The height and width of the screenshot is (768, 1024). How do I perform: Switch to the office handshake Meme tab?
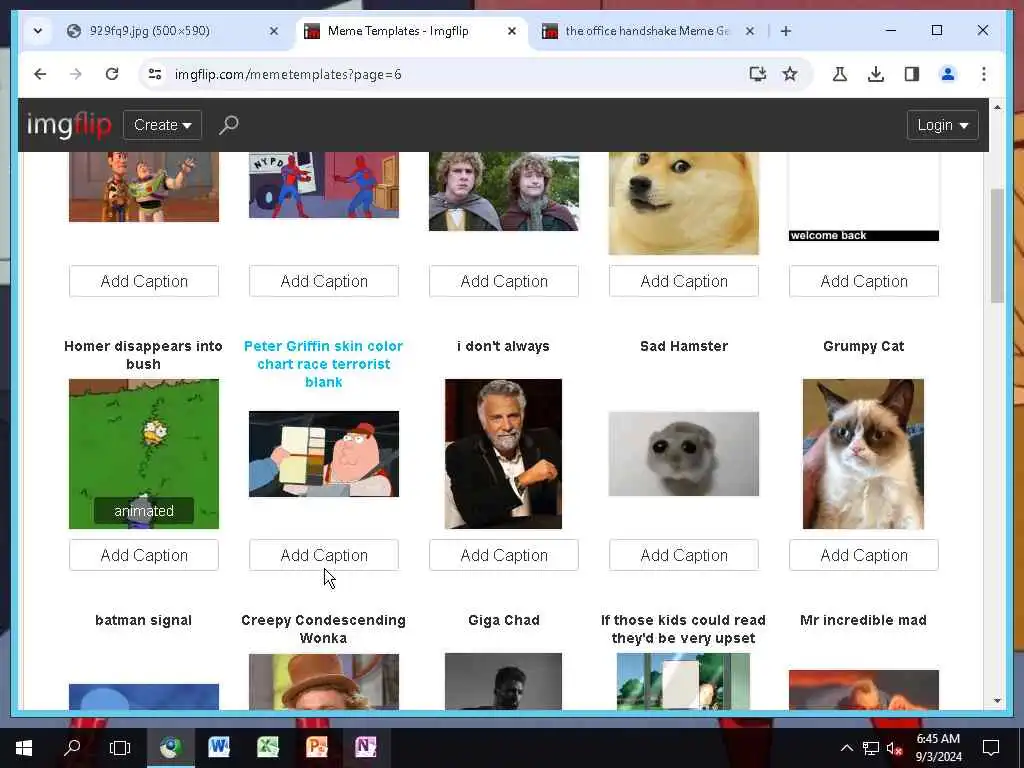647,31
